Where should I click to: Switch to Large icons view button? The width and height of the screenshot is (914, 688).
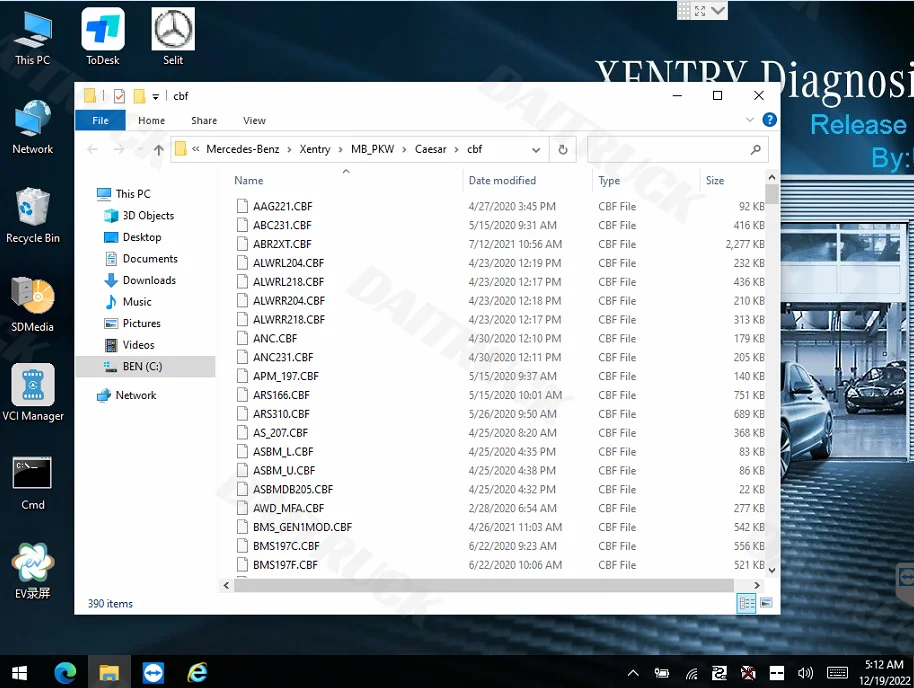[x=767, y=602]
